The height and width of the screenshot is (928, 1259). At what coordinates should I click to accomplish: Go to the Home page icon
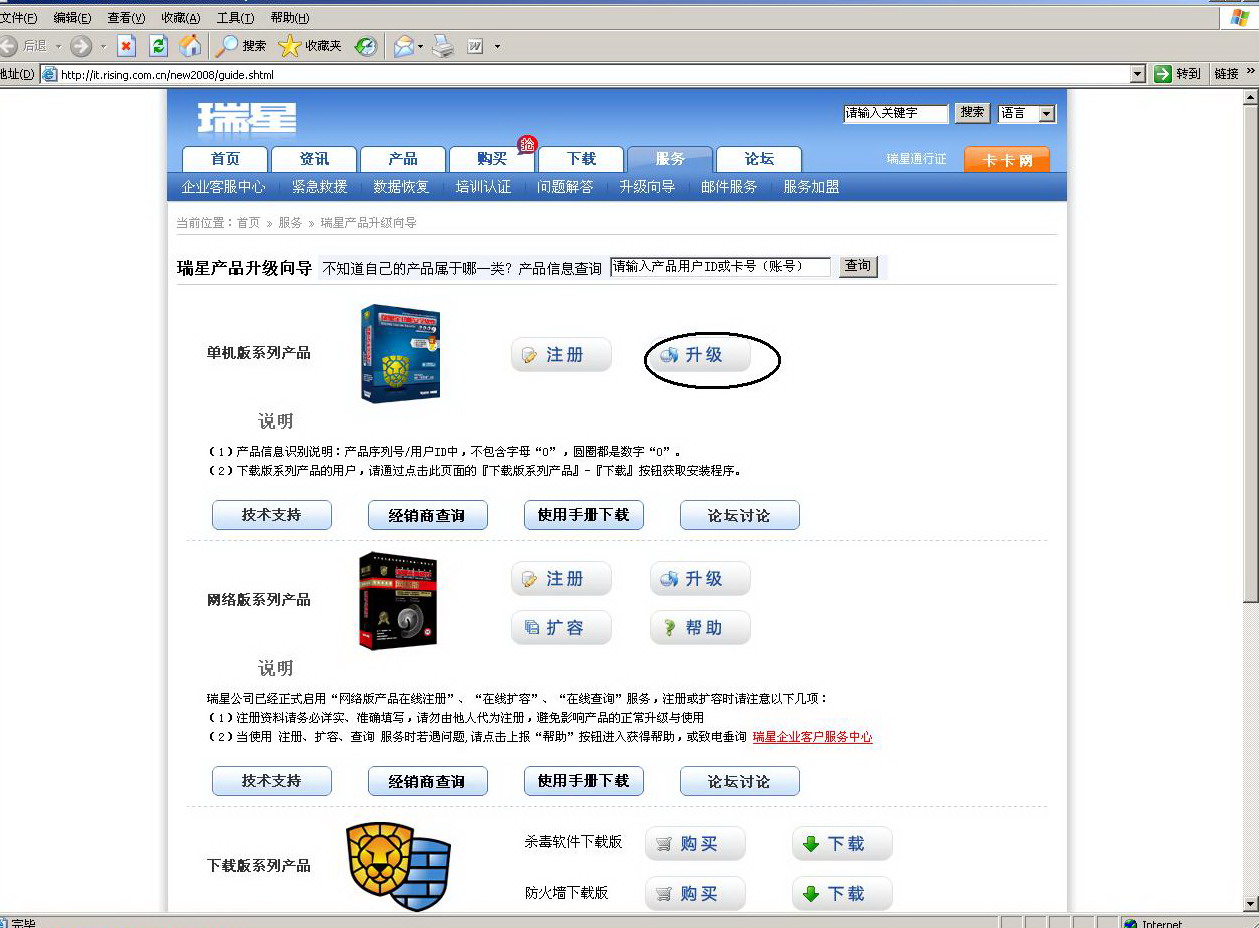click(190, 46)
